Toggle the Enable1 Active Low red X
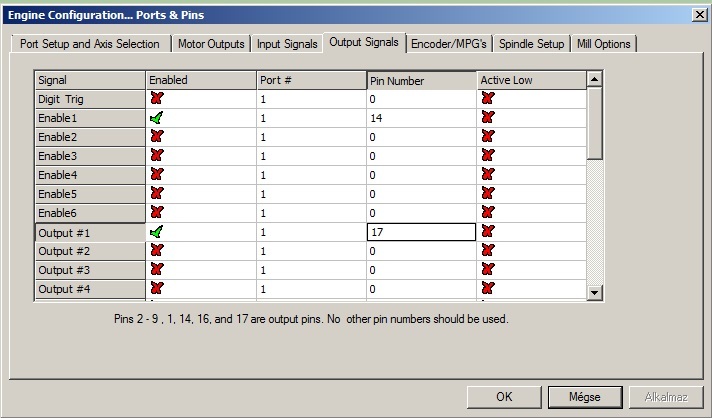The height and width of the screenshot is (418, 712). [x=488, y=118]
